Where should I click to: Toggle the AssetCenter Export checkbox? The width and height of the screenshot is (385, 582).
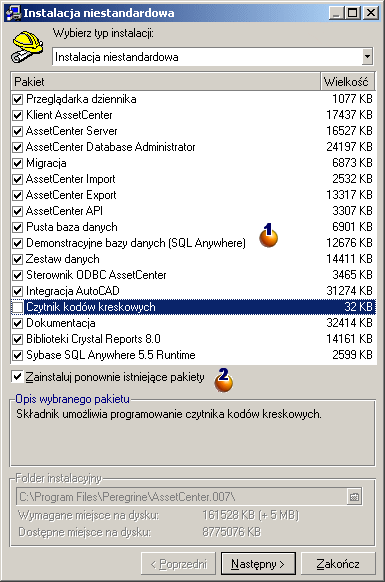point(17,195)
